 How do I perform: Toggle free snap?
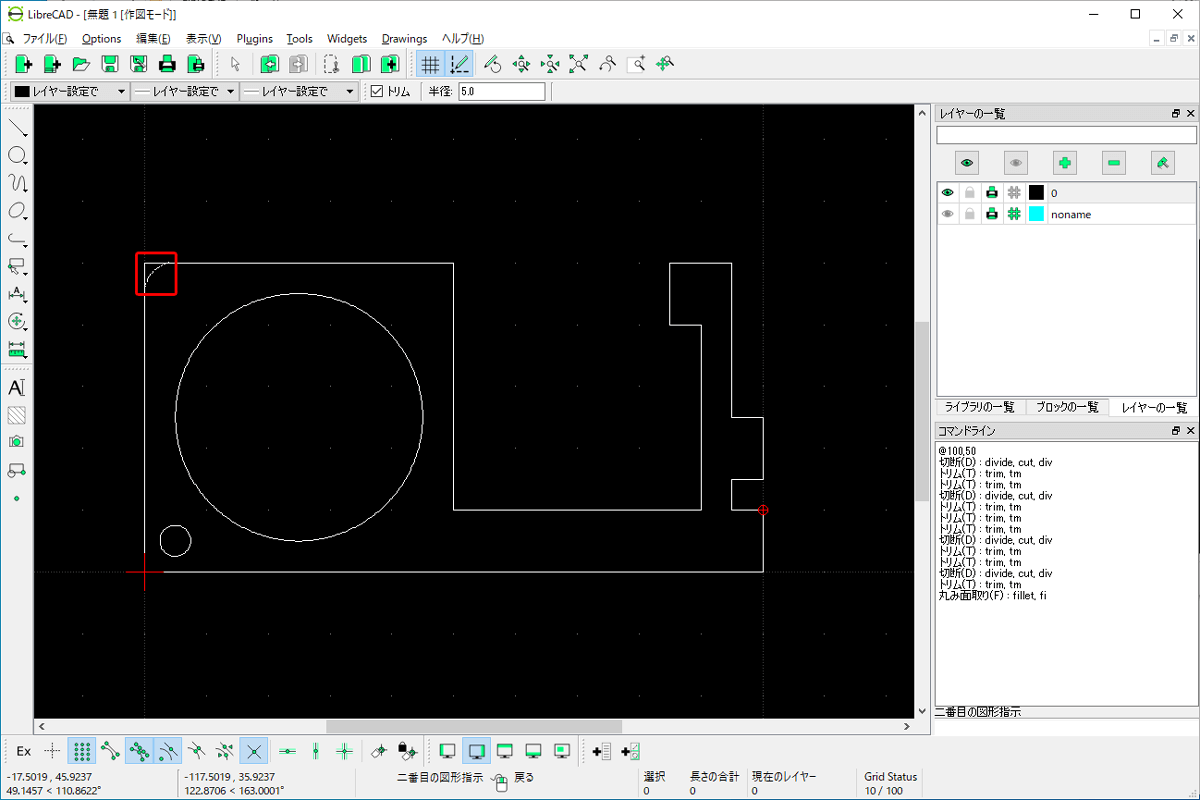53,750
